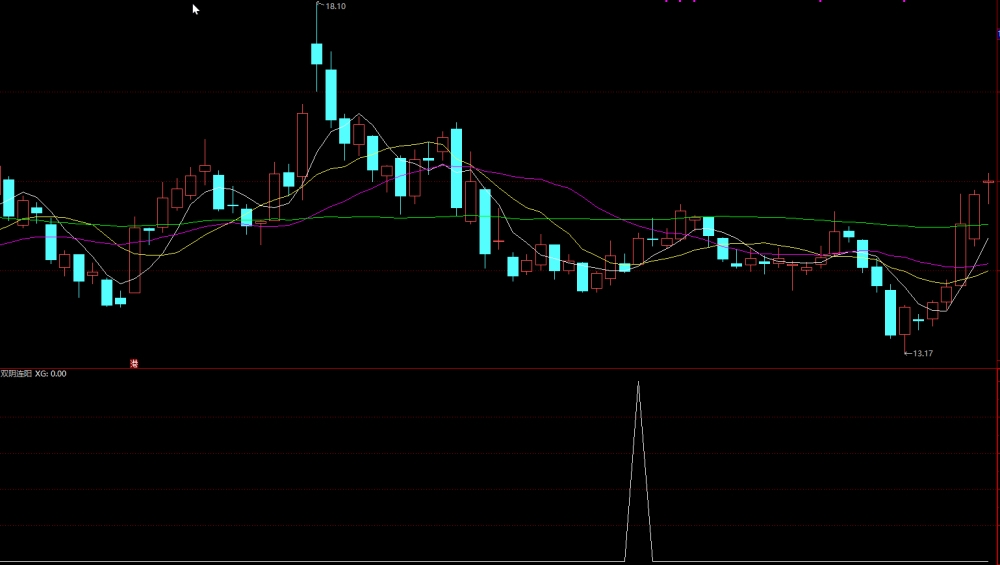The height and width of the screenshot is (565, 1000).
Task: Select the candlestick at the 18.10 high
Action: 316,54
